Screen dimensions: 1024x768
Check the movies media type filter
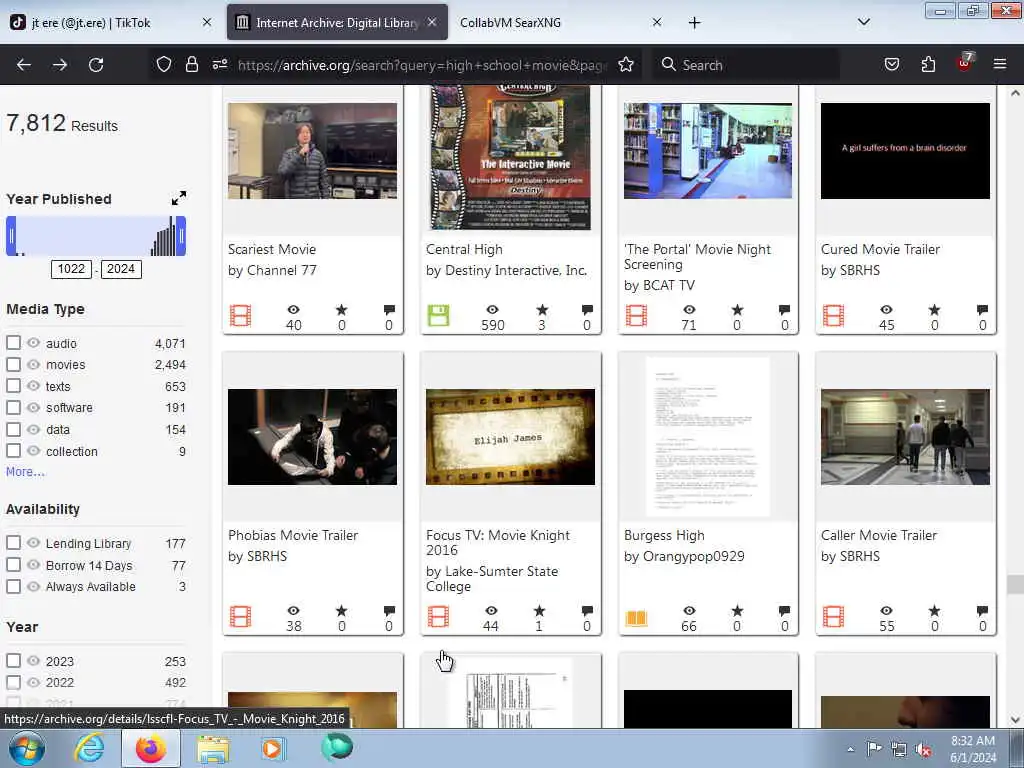pos(14,364)
